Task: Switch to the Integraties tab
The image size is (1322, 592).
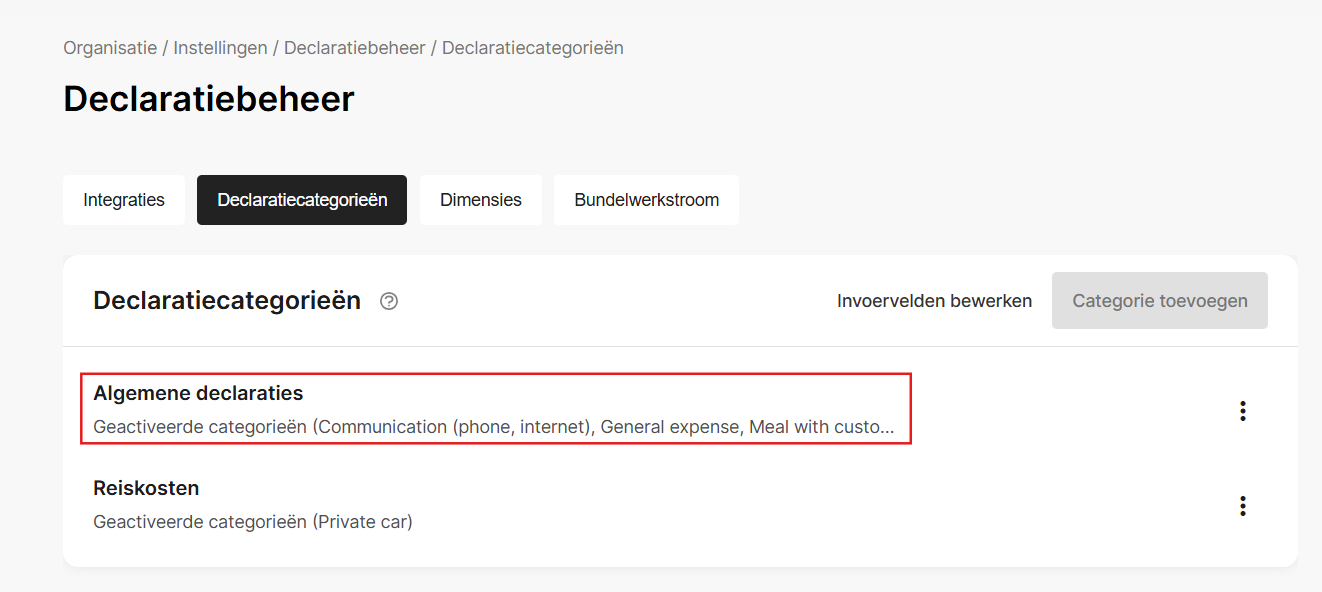Action: (x=124, y=200)
